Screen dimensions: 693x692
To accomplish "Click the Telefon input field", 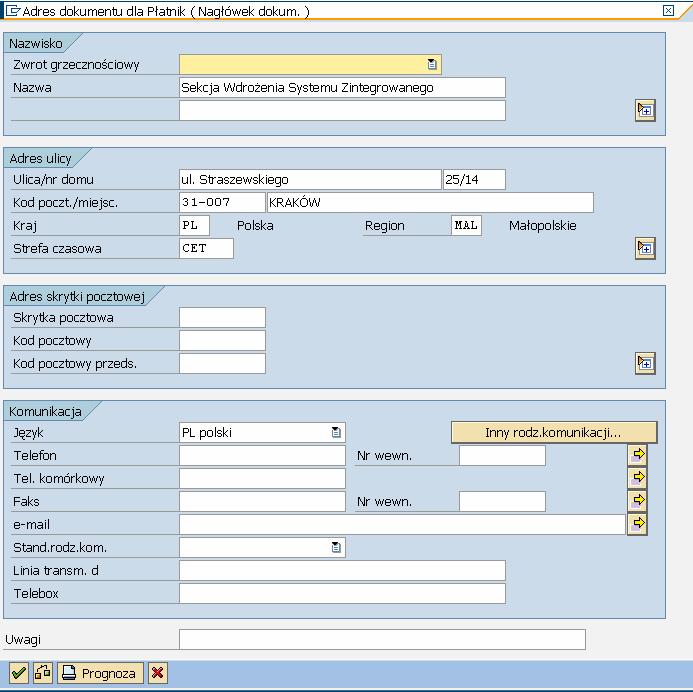I will tap(262, 455).
